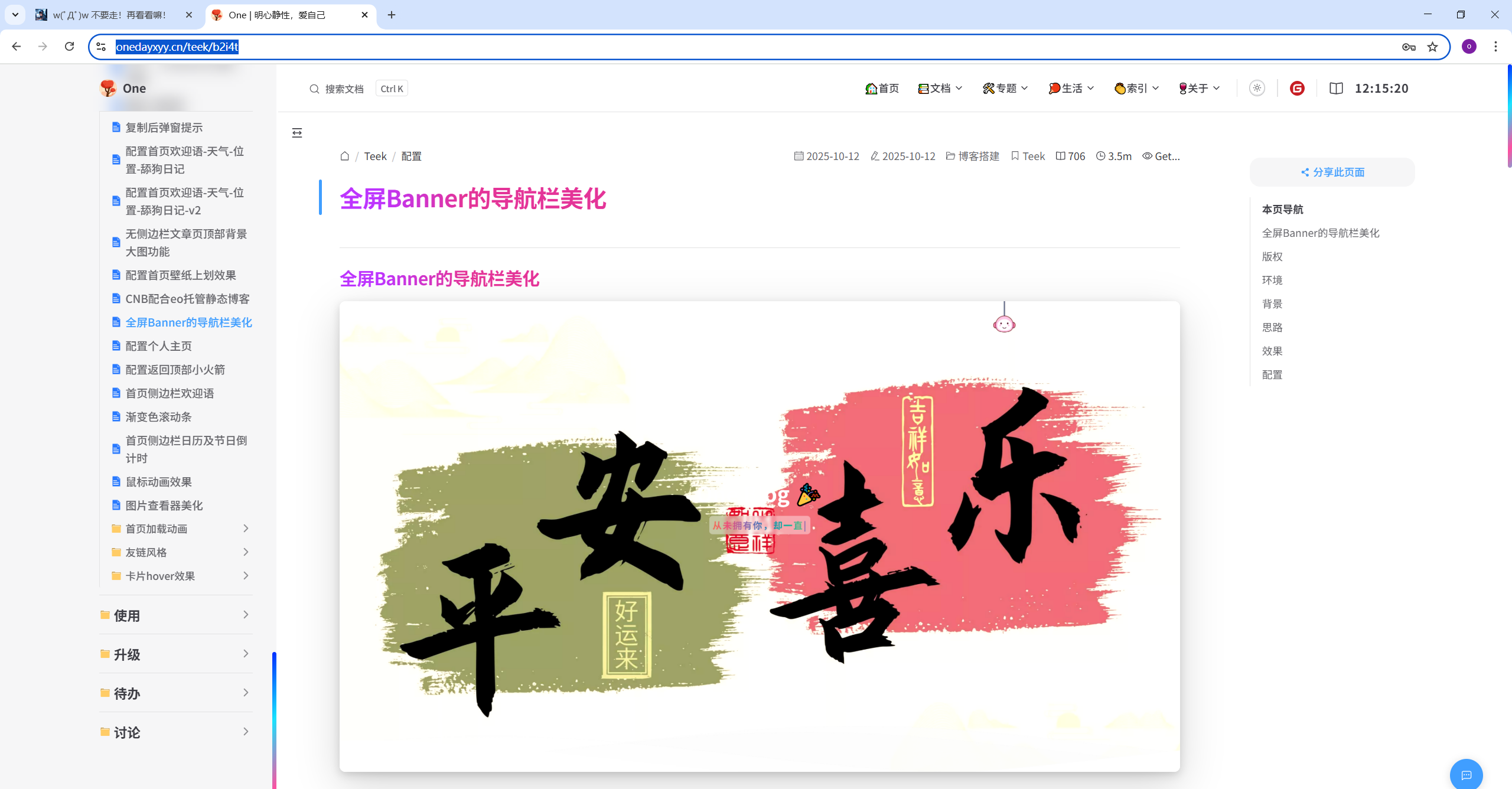
Task: Open the 文档 dropdown menu
Action: [x=940, y=89]
